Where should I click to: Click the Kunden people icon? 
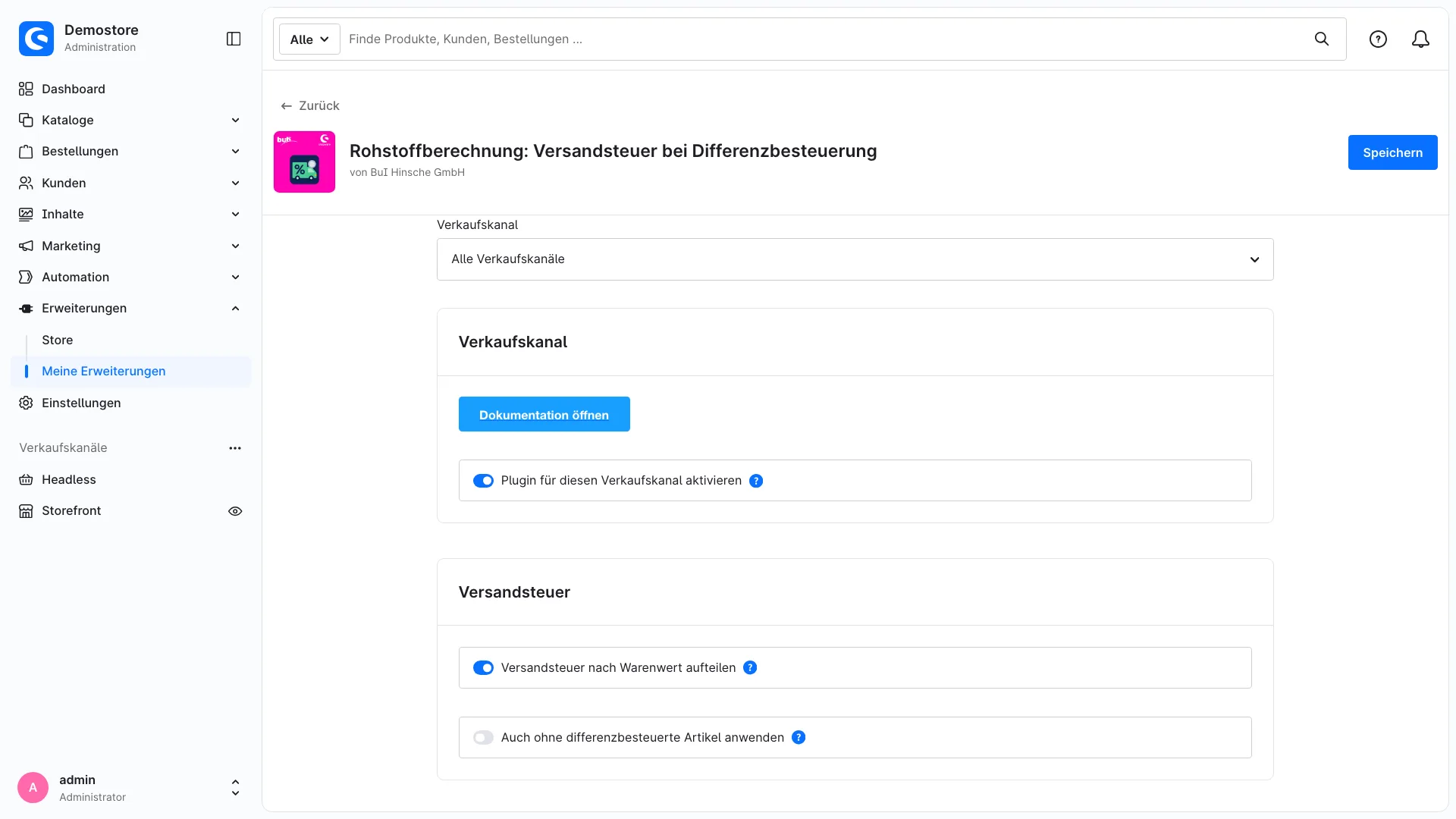tap(26, 183)
